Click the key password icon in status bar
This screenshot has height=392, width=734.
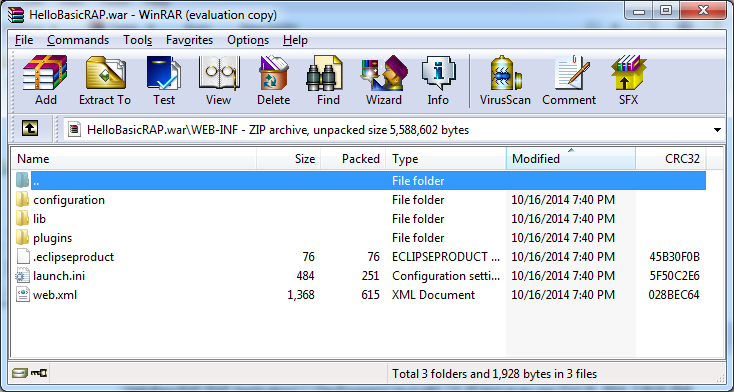39,373
